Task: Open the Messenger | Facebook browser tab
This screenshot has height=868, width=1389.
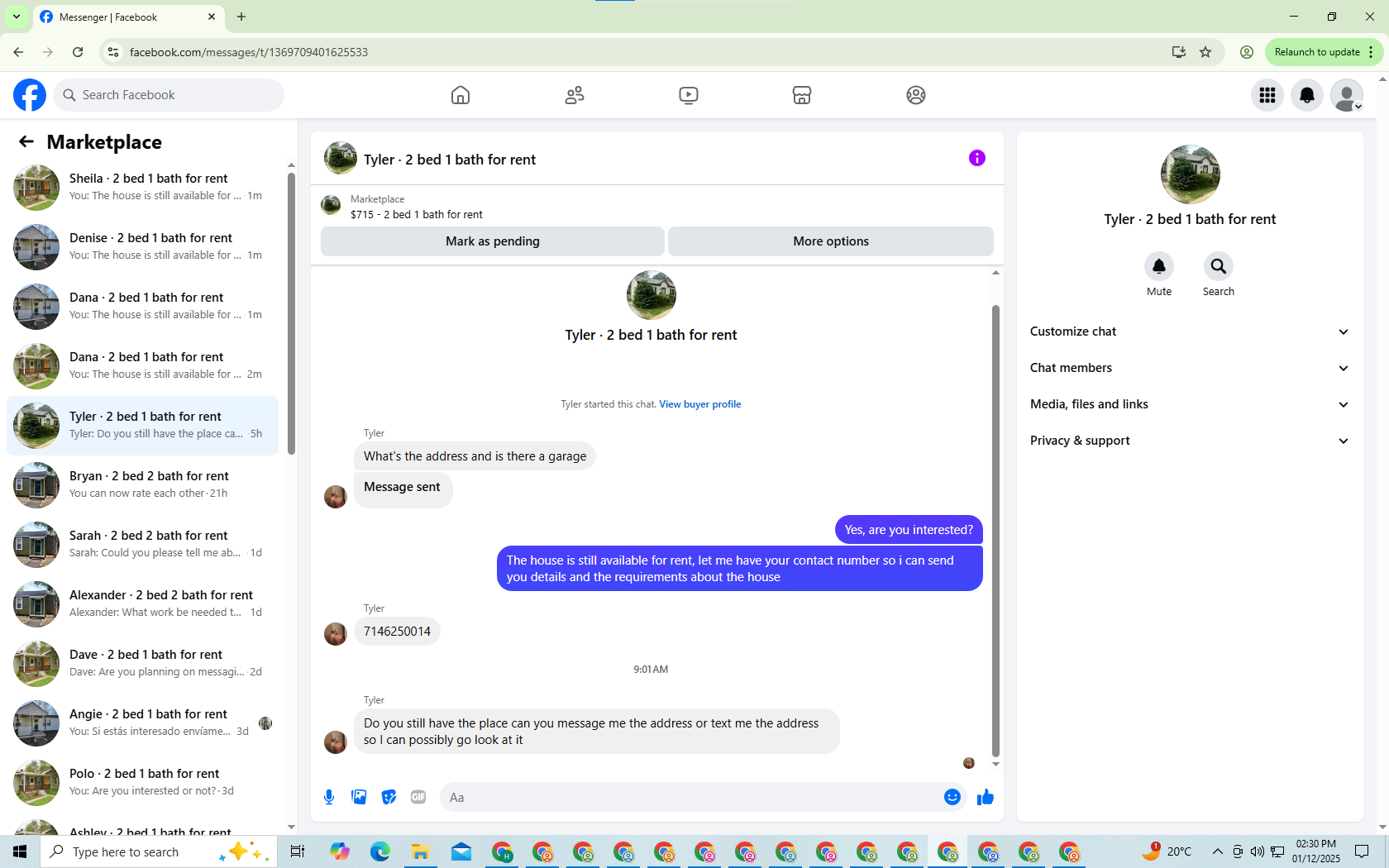Action: pos(128,17)
